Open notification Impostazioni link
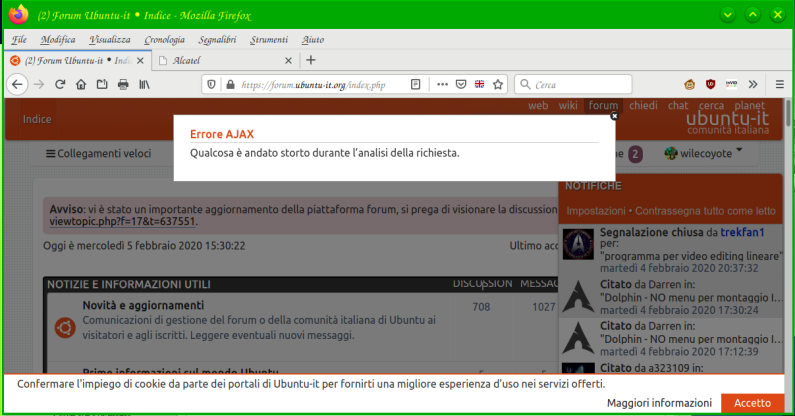The image size is (795, 416). tap(596, 211)
